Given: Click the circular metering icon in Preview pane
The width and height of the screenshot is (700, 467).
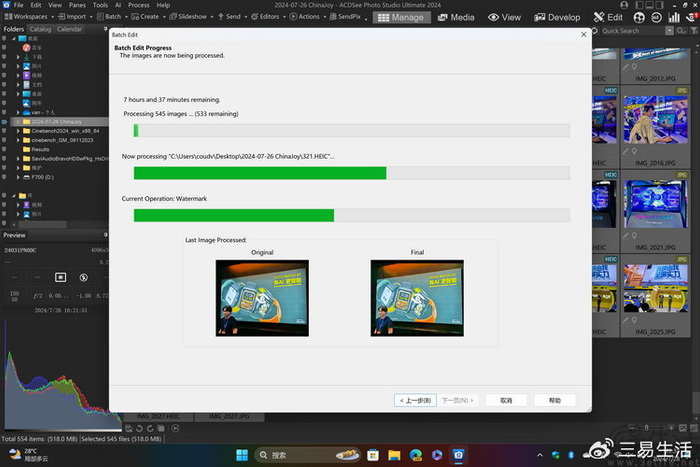Looking at the screenshot, I should pyautogui.click(x=83, y=277).
